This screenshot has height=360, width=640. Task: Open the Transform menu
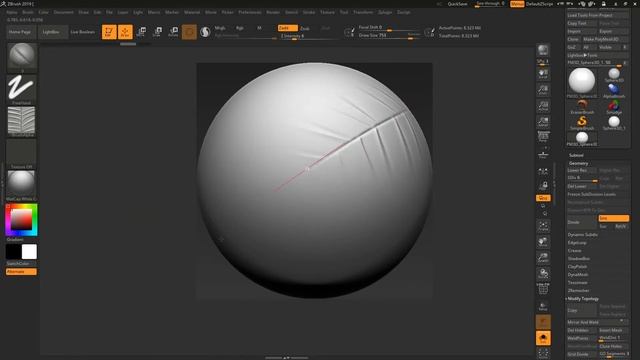click(x=363, y=12)
